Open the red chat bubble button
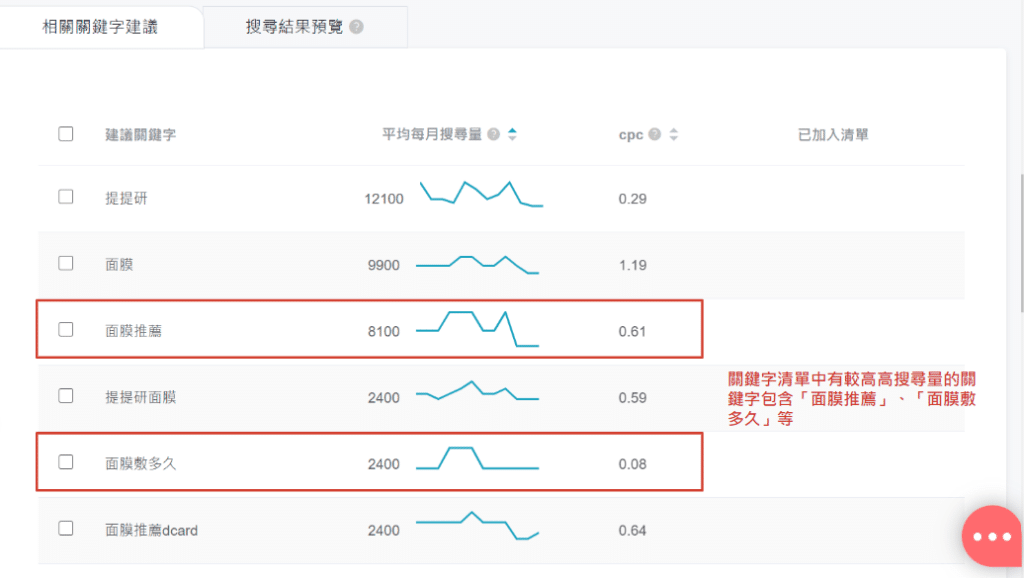 [x=991, y=536]
